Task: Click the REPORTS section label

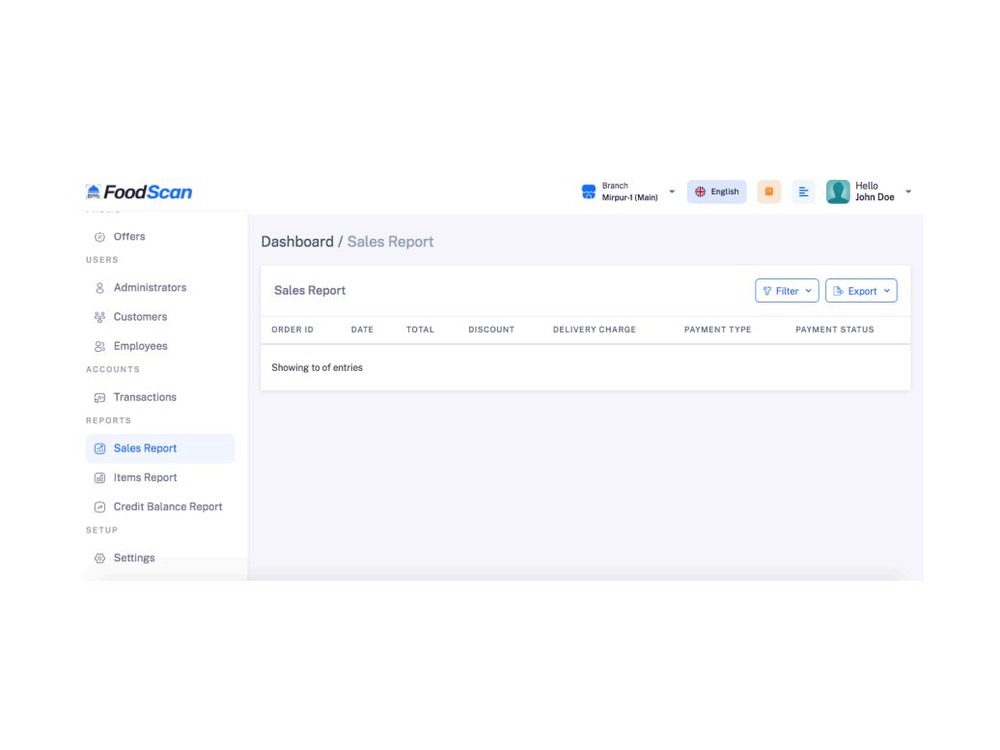Action: 108,420
